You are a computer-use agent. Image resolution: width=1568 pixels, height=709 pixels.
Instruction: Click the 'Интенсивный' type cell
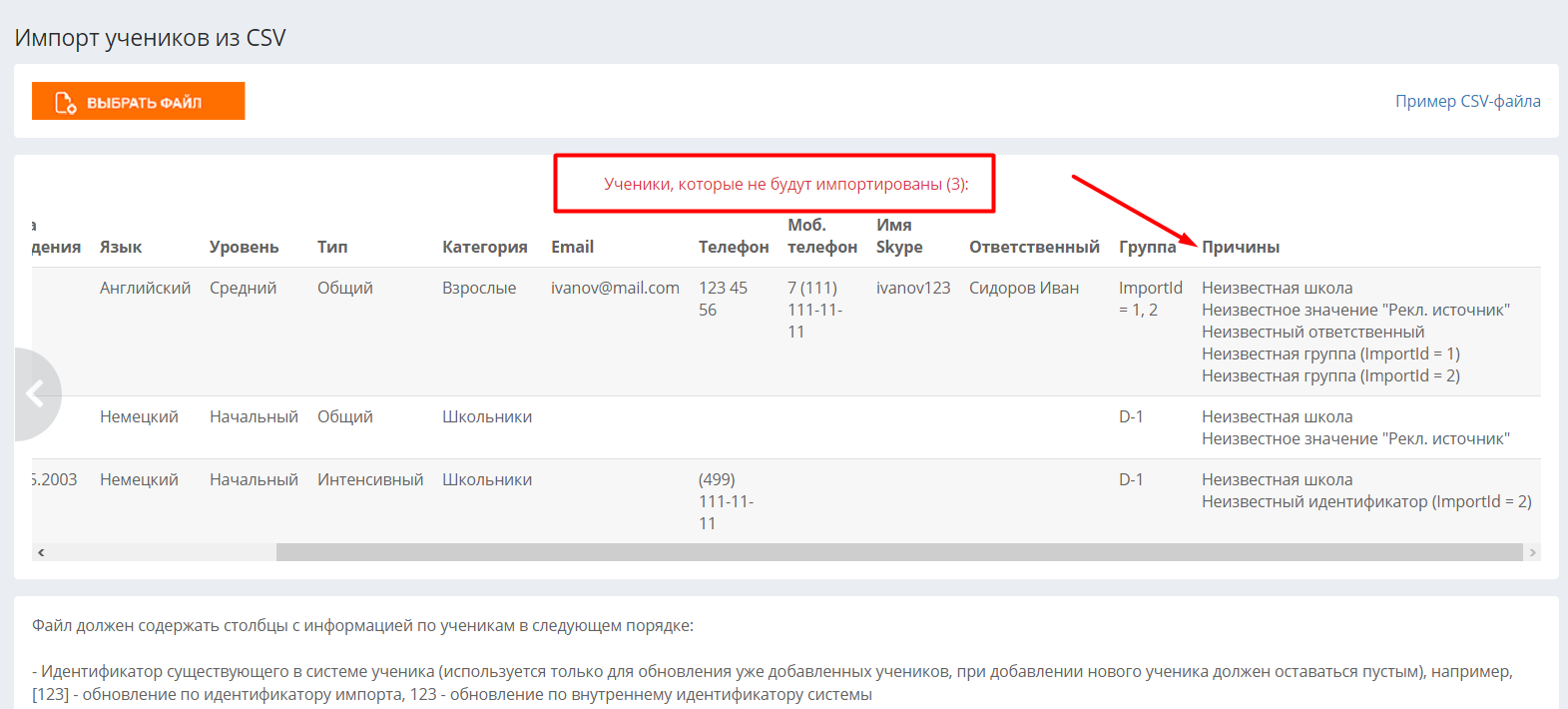coord(370,479)
